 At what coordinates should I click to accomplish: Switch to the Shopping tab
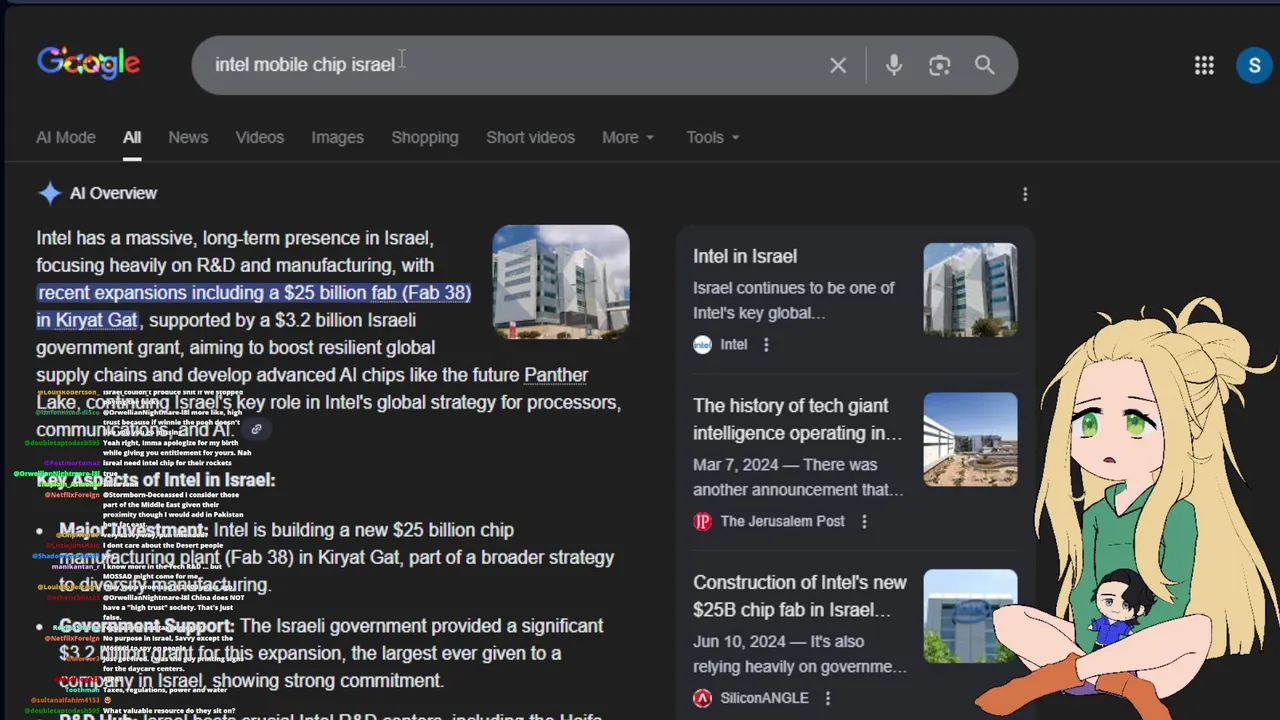pyautogui.click(x=425, y=138)
